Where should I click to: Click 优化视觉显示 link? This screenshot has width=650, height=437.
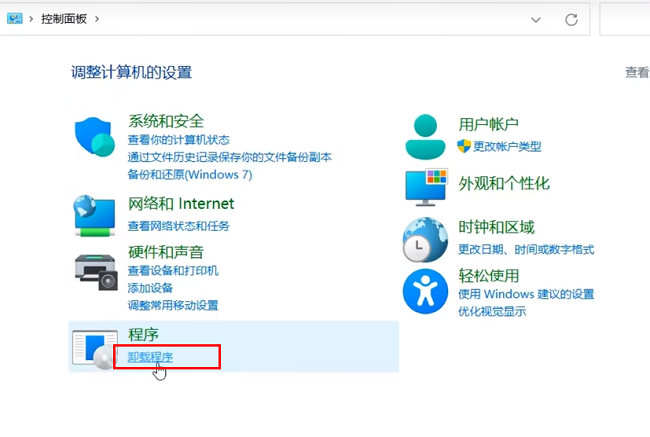tap(492, 311)
